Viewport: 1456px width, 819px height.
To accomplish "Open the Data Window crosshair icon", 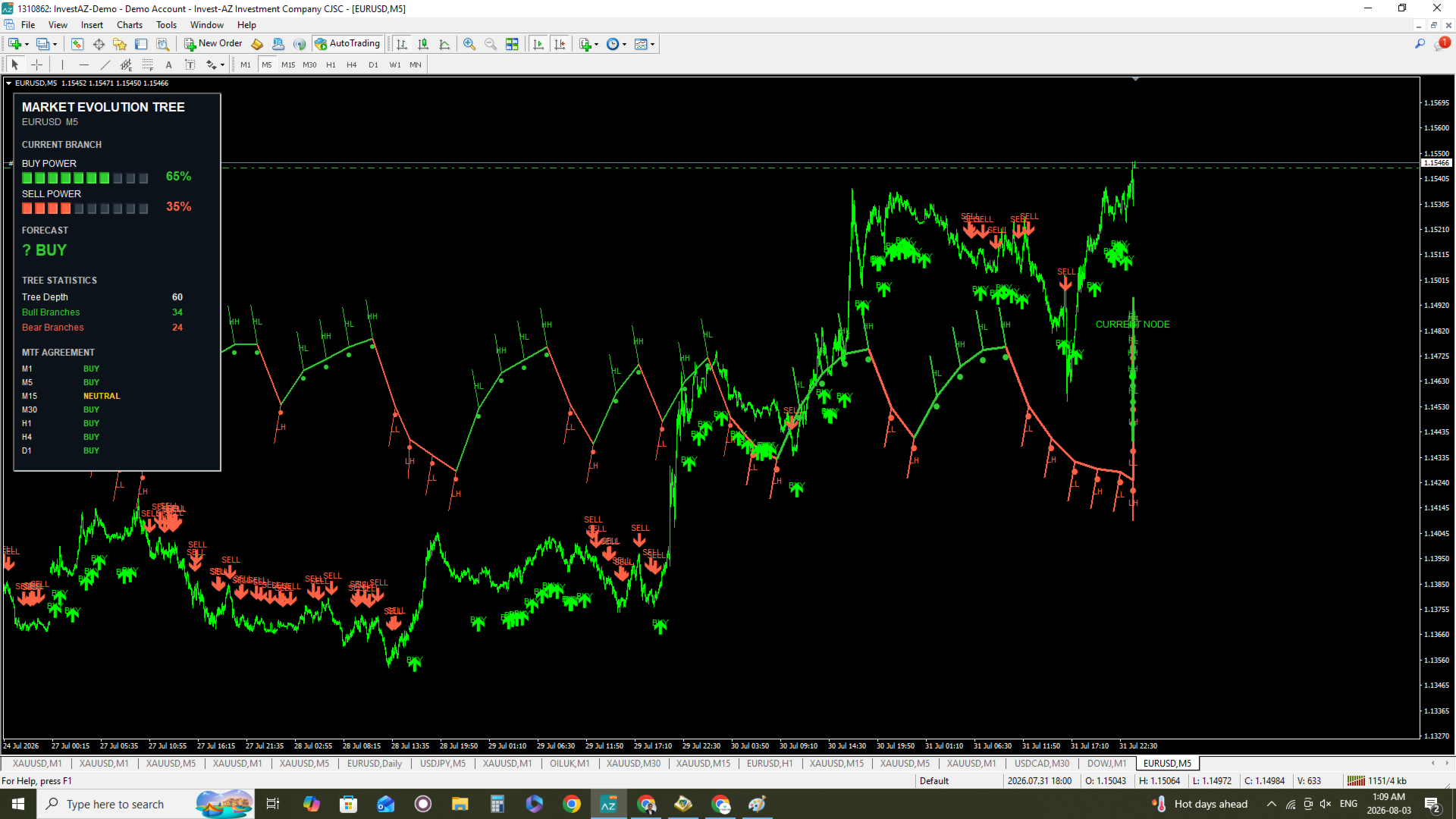I will [99, 44].
